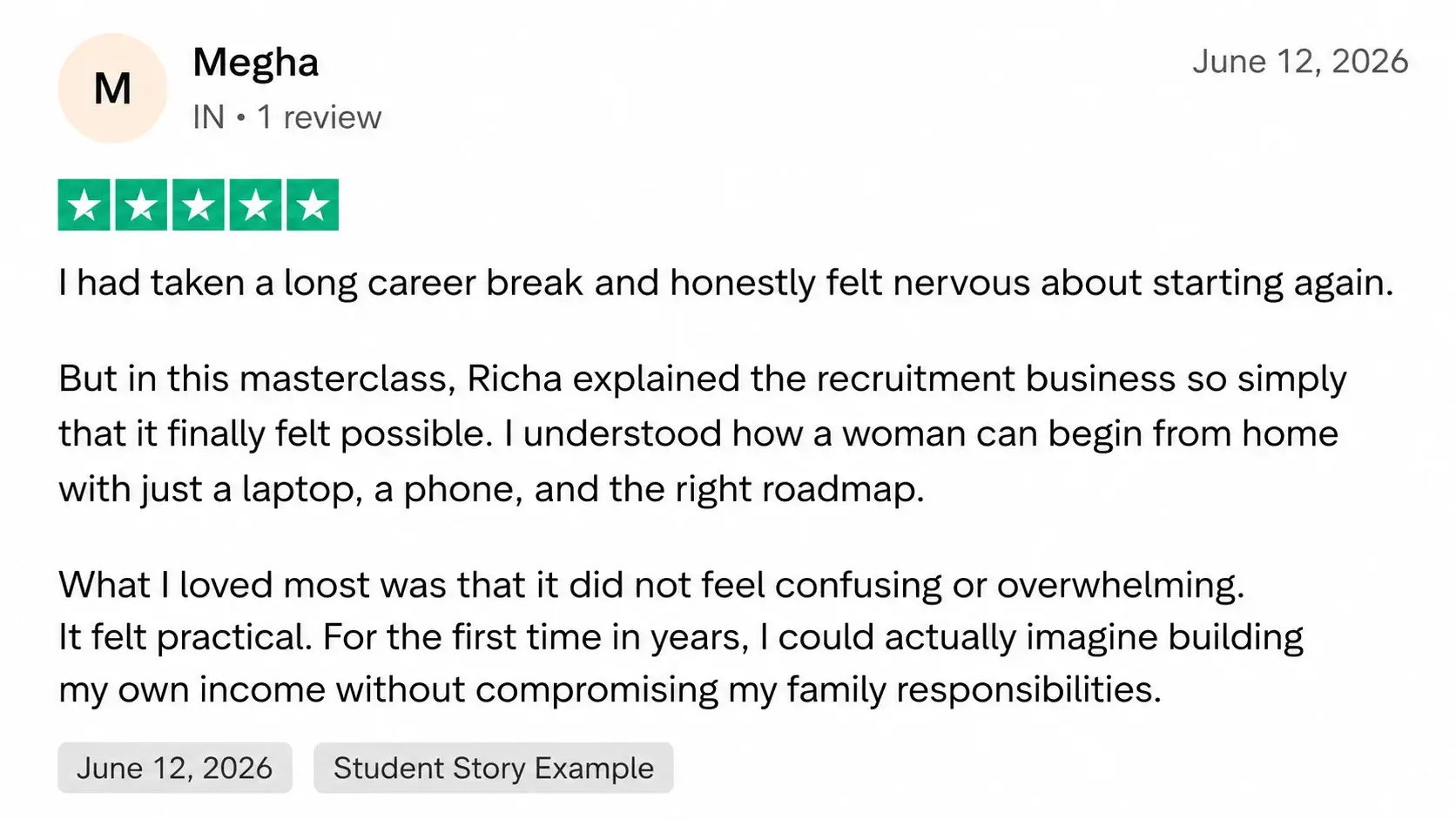Image resolution: width=1456 pixels, height=819 pixels.
Task: Click the laptop, phone, right roadmap line
Action: (x=491, y=490)
